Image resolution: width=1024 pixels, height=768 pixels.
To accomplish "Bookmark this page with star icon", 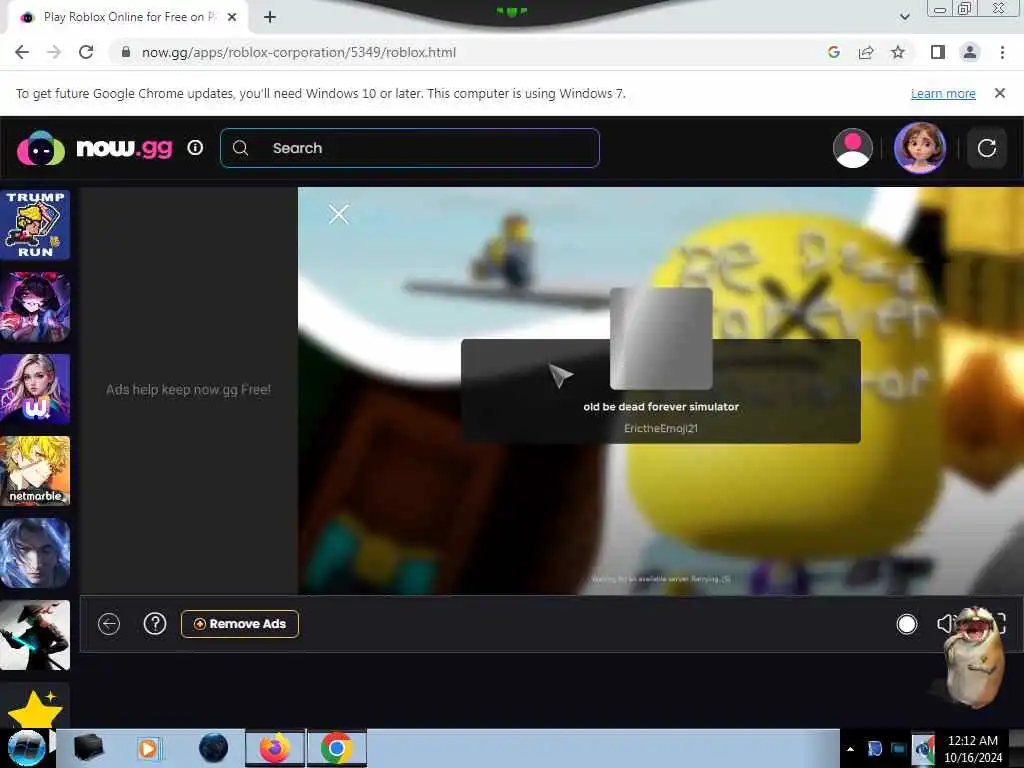I will pyautogui.click(x=898, y=52).
